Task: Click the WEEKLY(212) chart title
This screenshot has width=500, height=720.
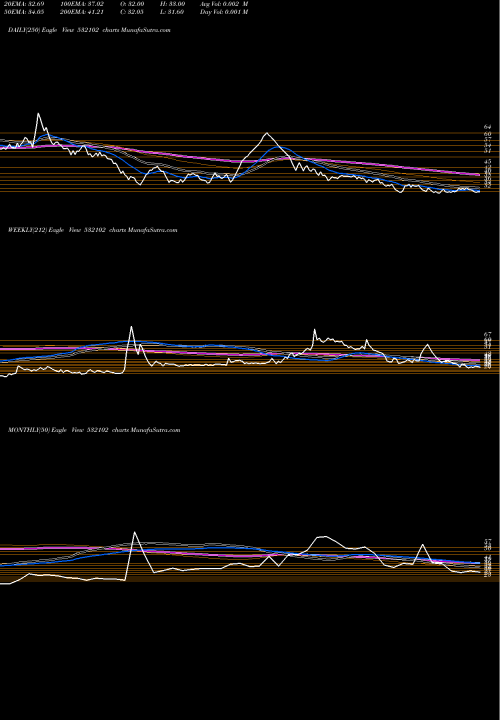Action: coord(92,230)
